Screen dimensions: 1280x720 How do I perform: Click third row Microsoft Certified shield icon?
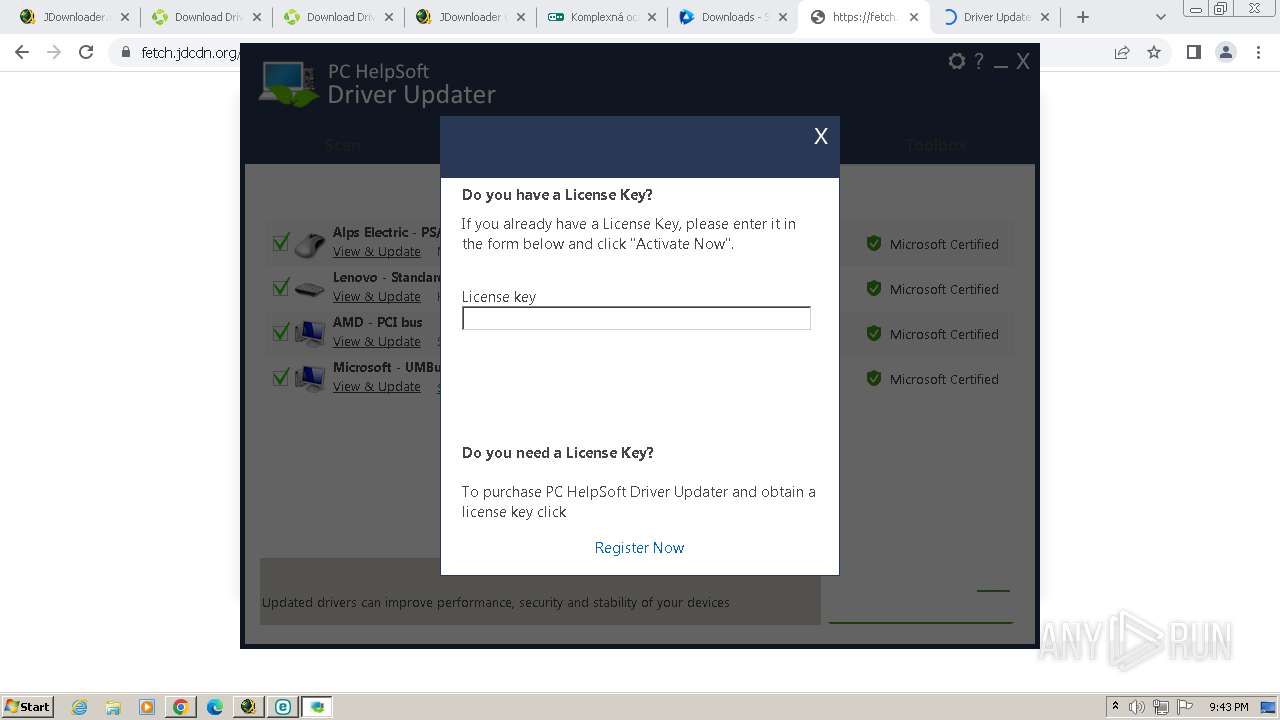[874, 333]
